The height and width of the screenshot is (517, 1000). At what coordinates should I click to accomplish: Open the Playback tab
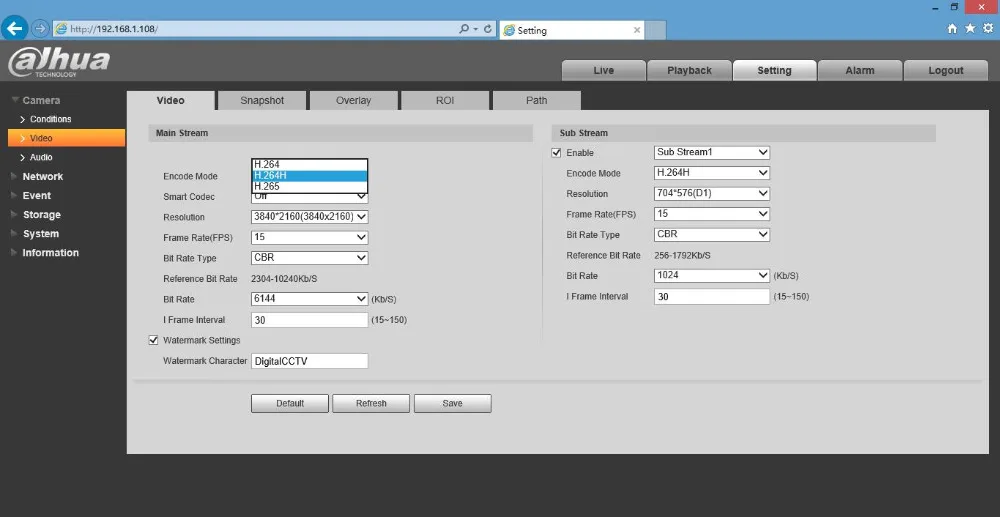tap(689, 70)
